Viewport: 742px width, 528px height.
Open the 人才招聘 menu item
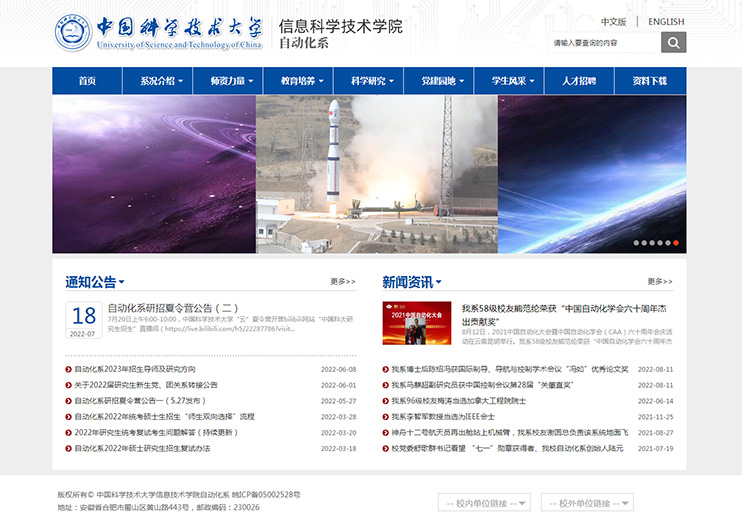[578, 81]
